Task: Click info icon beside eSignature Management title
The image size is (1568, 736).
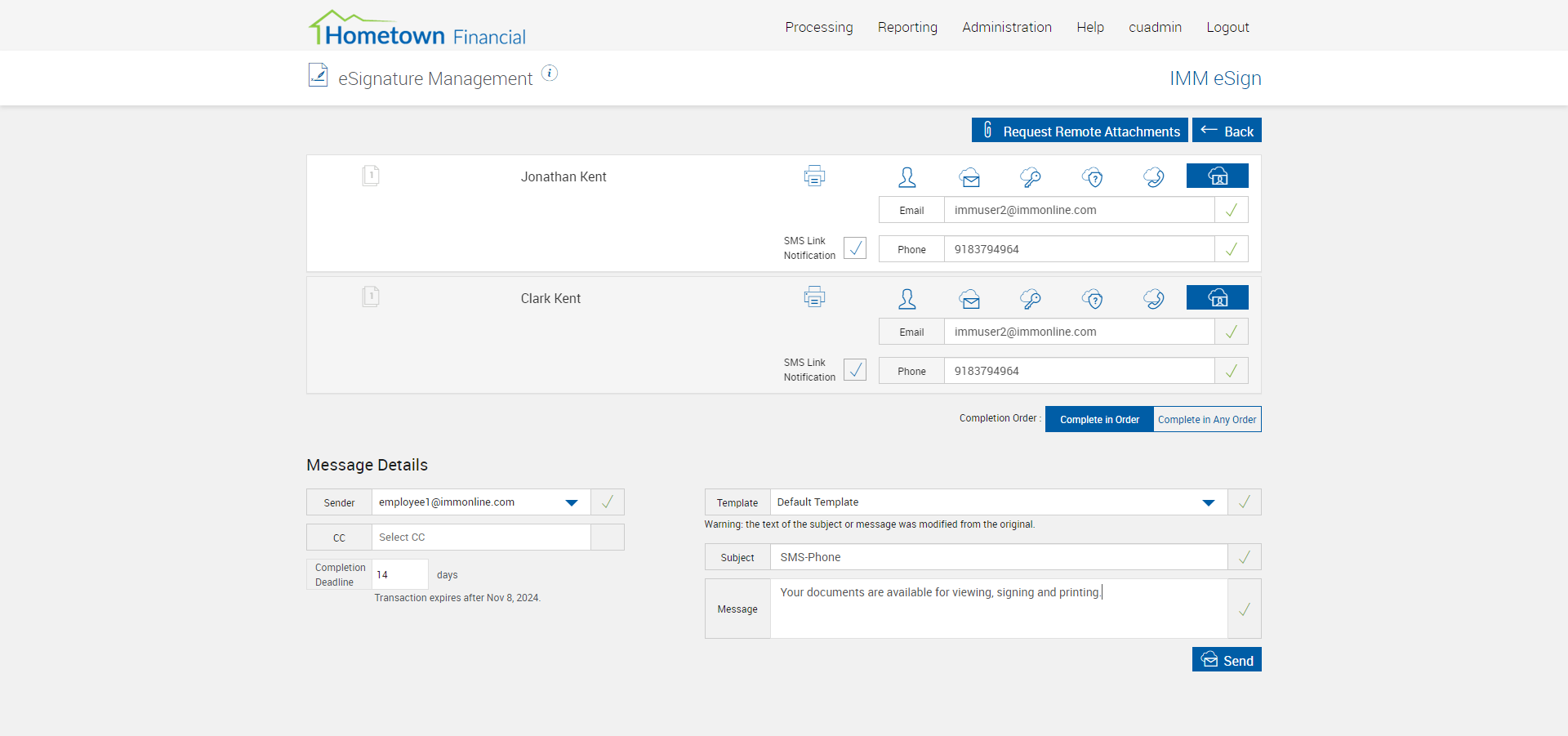Action: point(550,74)
